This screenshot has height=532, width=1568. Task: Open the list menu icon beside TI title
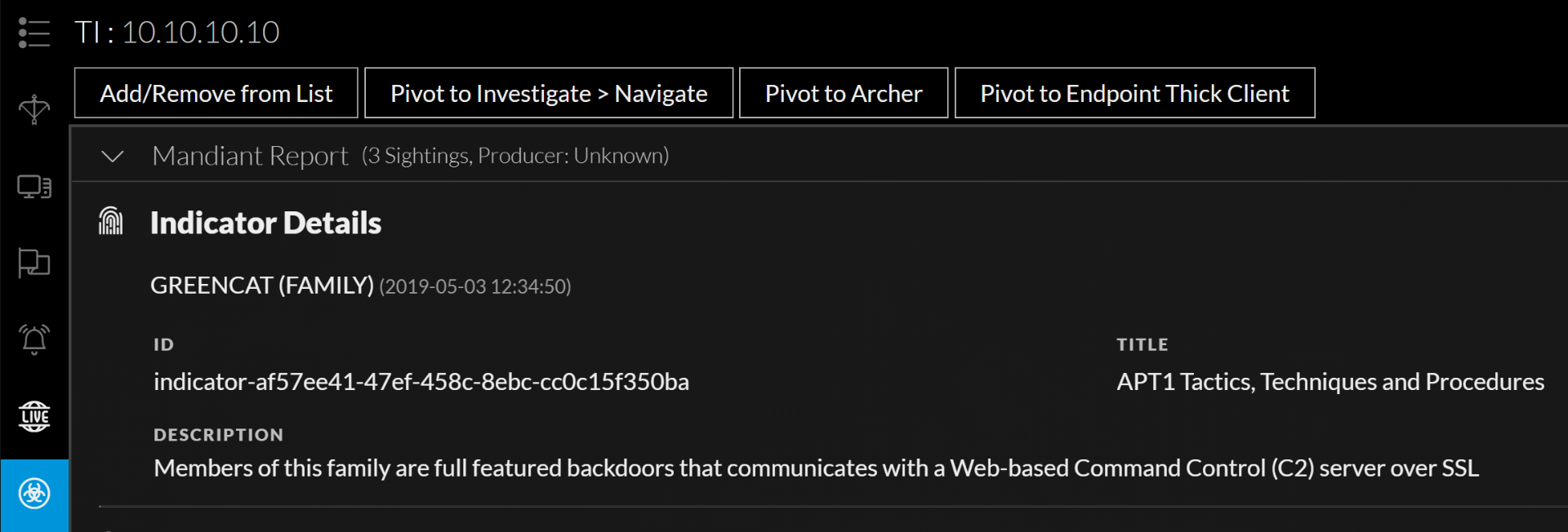coord(34,33)
